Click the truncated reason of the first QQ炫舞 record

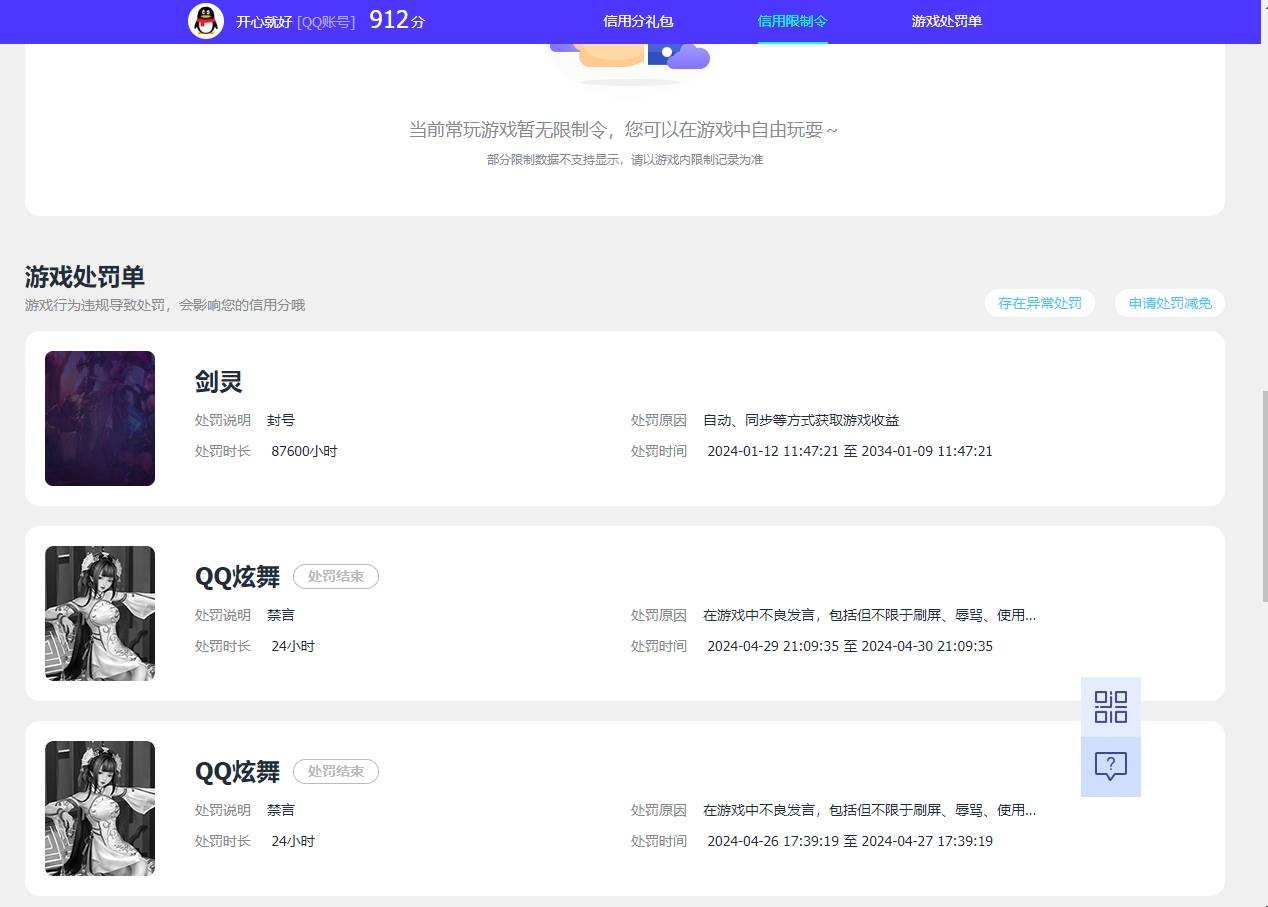tap(869, 615)
